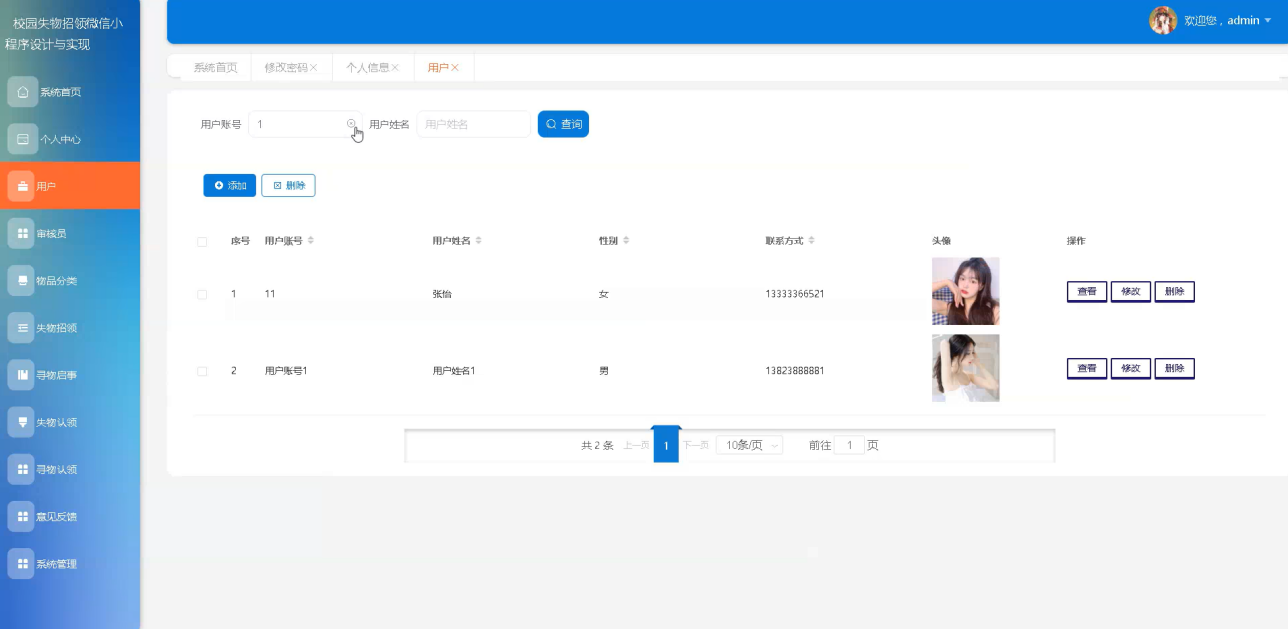1288x629 pixels.
Task: Click the 查询 search button
Action: (563, 124)
